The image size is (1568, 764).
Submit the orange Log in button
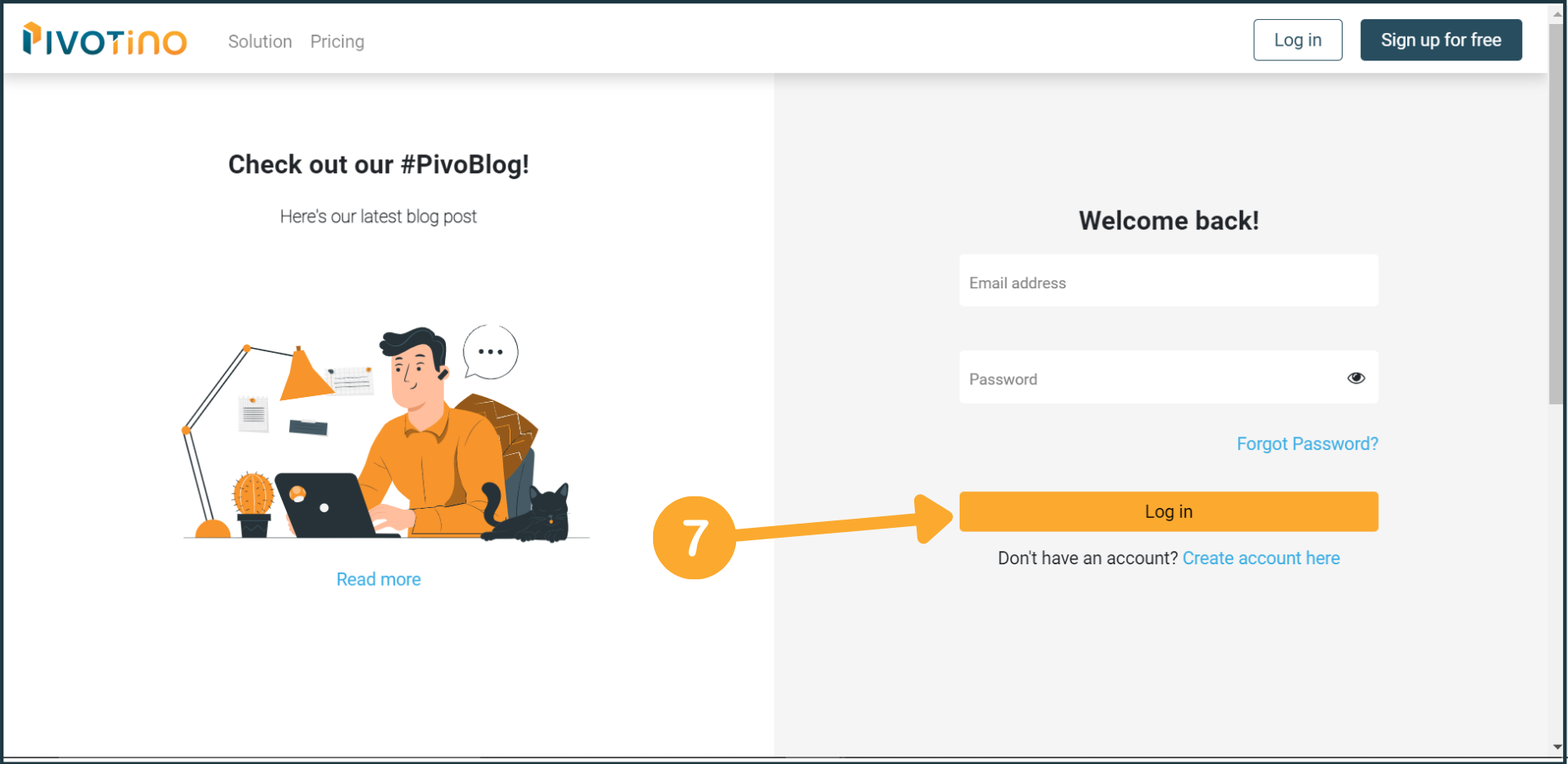click(1169, 511)
